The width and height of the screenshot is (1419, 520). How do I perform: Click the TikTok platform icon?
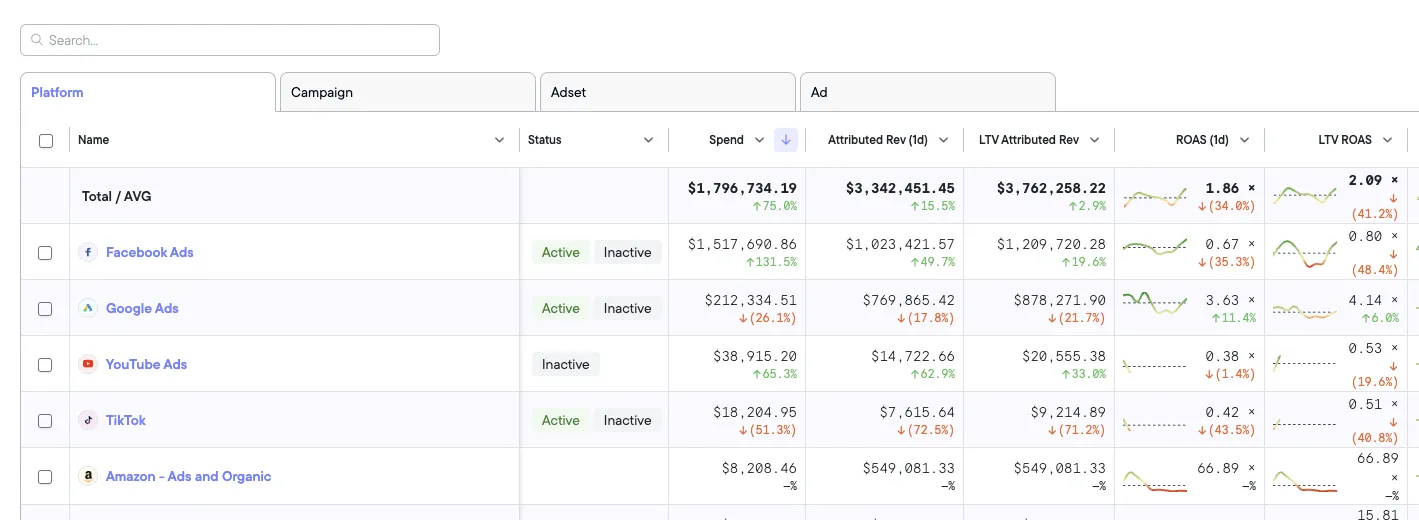[88, 420]
